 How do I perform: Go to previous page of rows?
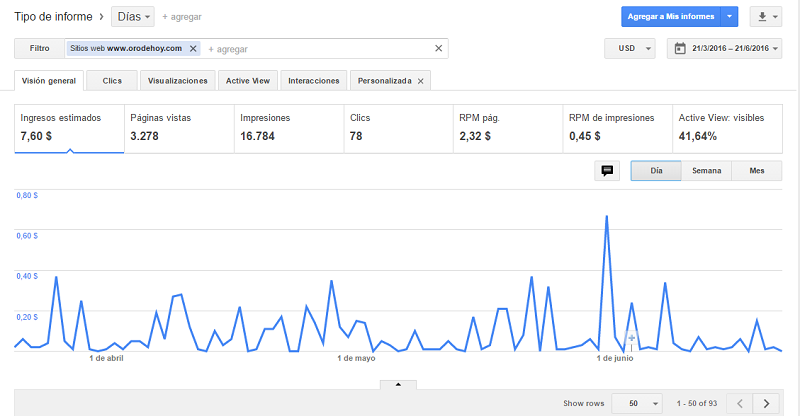click(739, 403)
